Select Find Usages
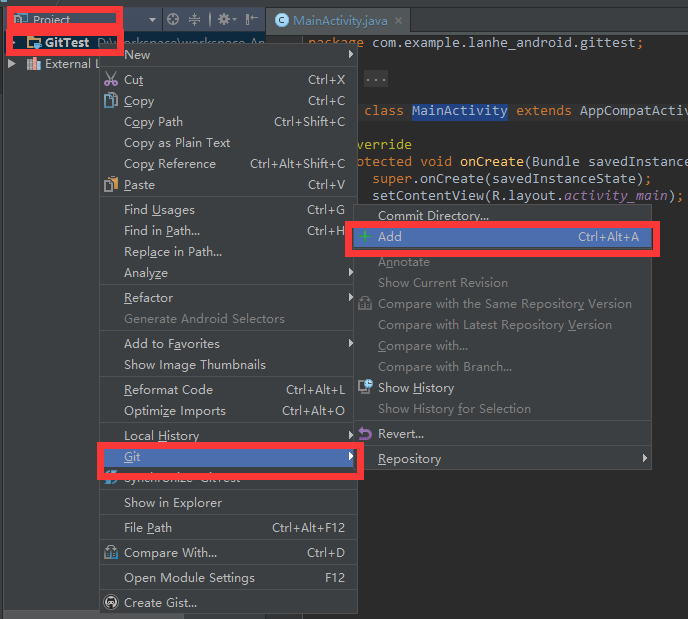This screenshot has height=619, width=688. 227,210
